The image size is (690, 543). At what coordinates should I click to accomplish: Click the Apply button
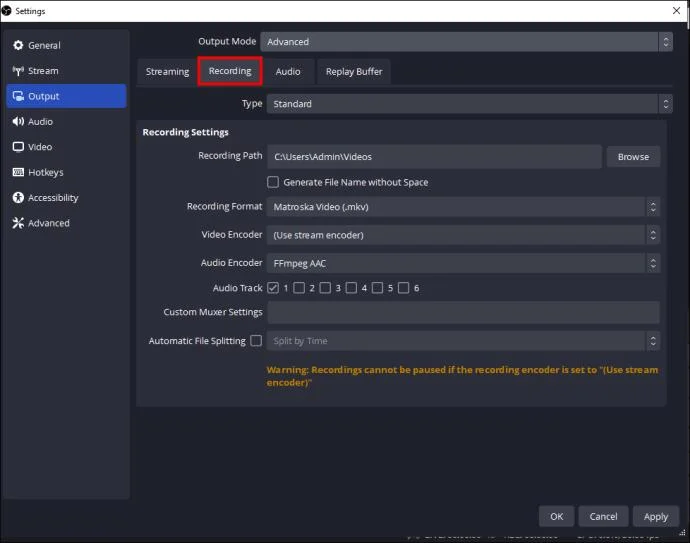[x=656, y=516]
